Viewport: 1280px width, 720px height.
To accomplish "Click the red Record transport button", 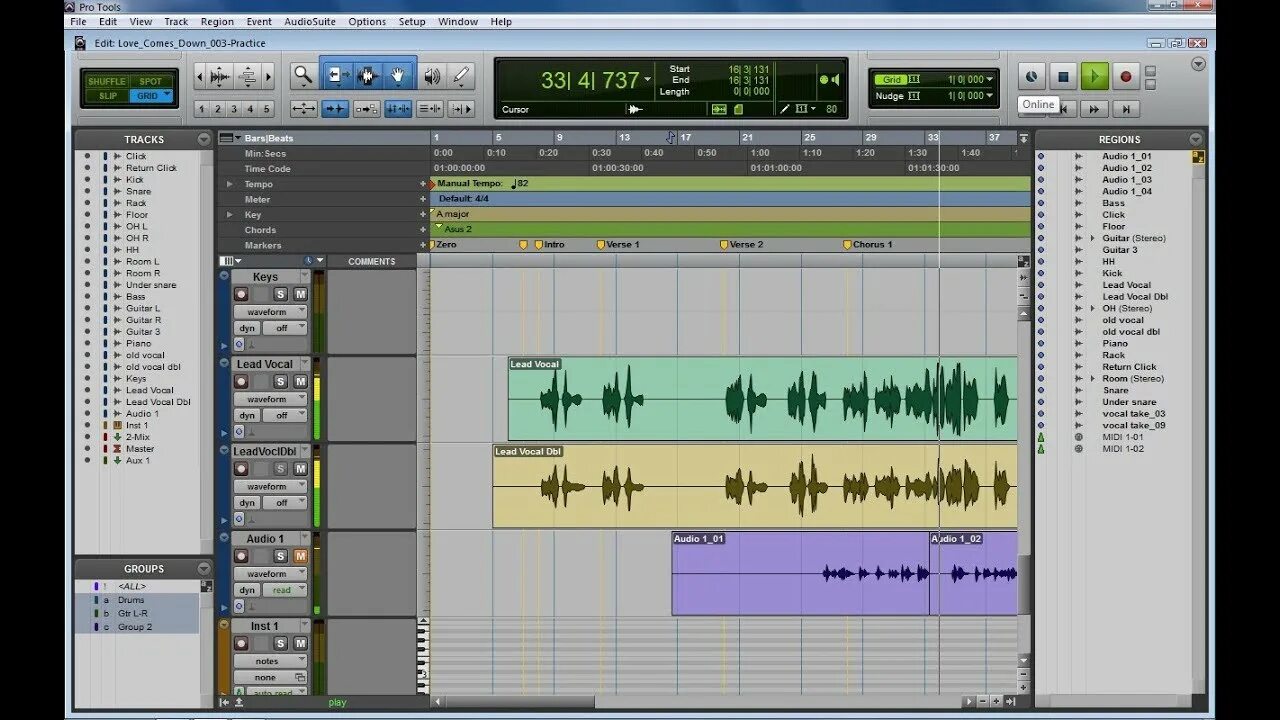I will click(x=1125, y=76).
